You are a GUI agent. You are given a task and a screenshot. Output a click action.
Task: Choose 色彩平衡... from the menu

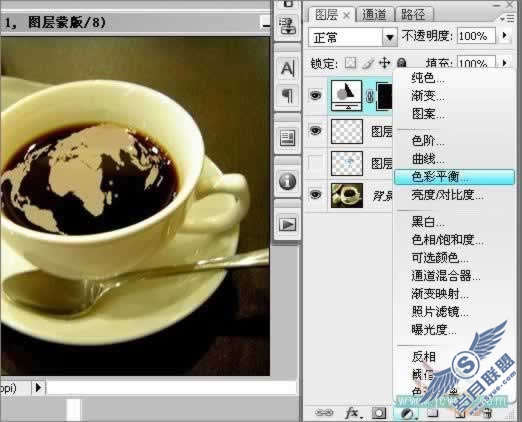point(454,177)
